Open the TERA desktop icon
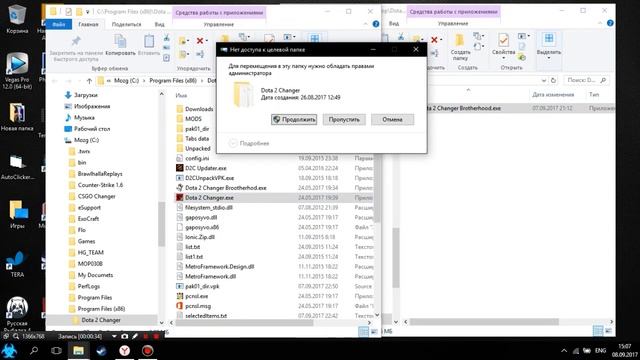The width and height of the screenshot is (640, 360). pos(17,264)
